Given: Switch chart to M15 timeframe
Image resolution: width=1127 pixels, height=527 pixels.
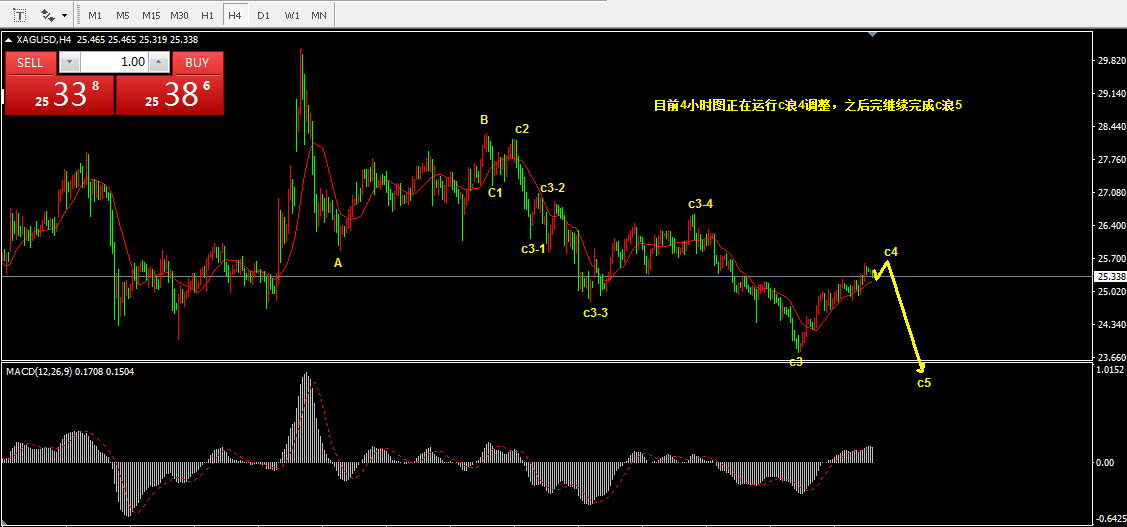Looking at the screenshot, I should 151,14.
